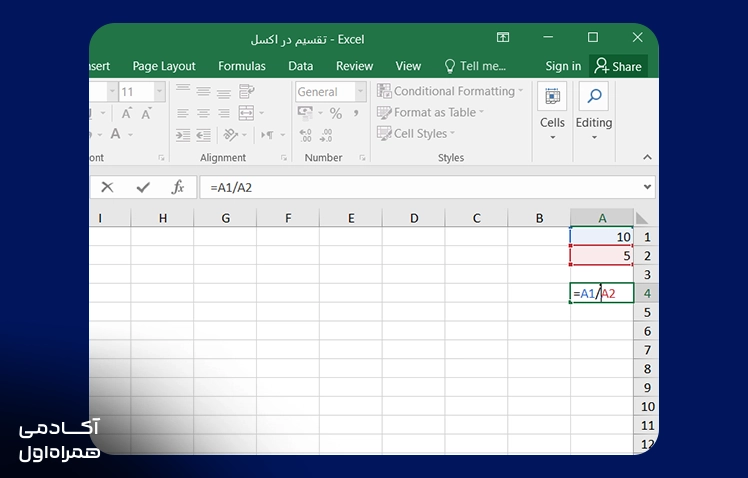
Task: Click the Merge & Center icon
Action: [x=246, y=113]
